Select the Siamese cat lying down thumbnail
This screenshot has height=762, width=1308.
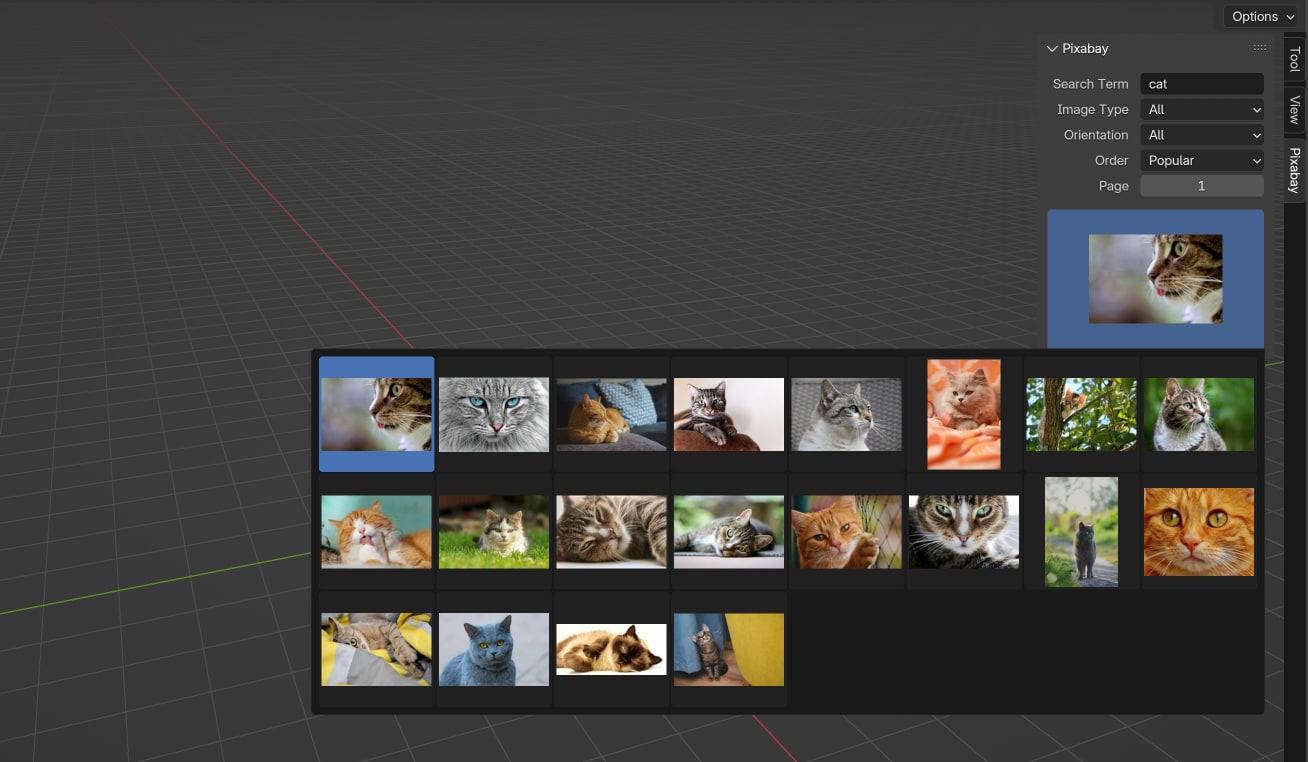click(x=611, y=649)
